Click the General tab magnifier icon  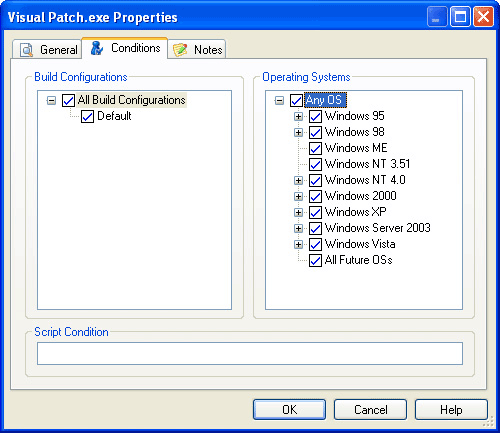26,50
